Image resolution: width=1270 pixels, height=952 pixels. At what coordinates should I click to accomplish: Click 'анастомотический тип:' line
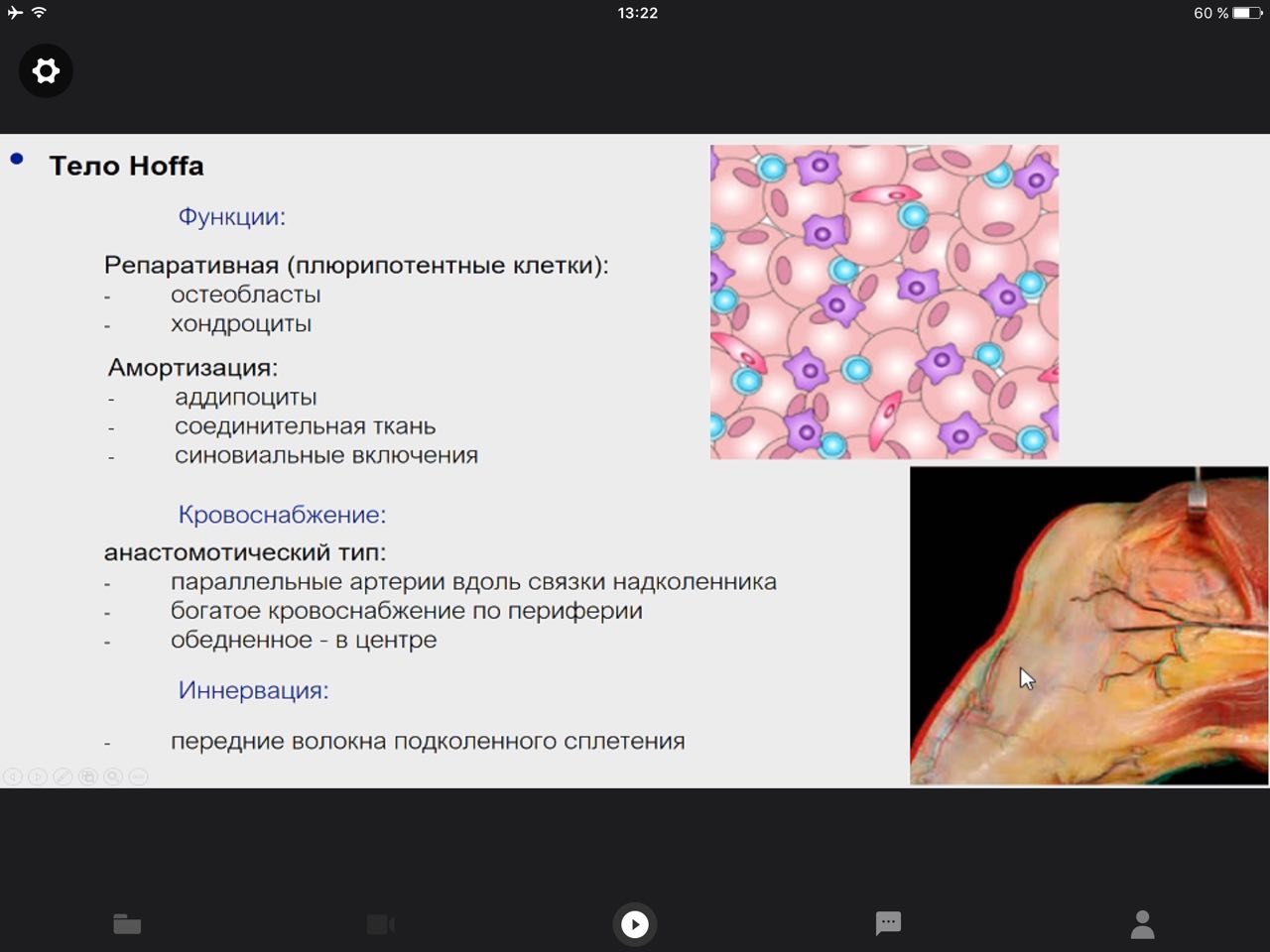pos(245,552)
